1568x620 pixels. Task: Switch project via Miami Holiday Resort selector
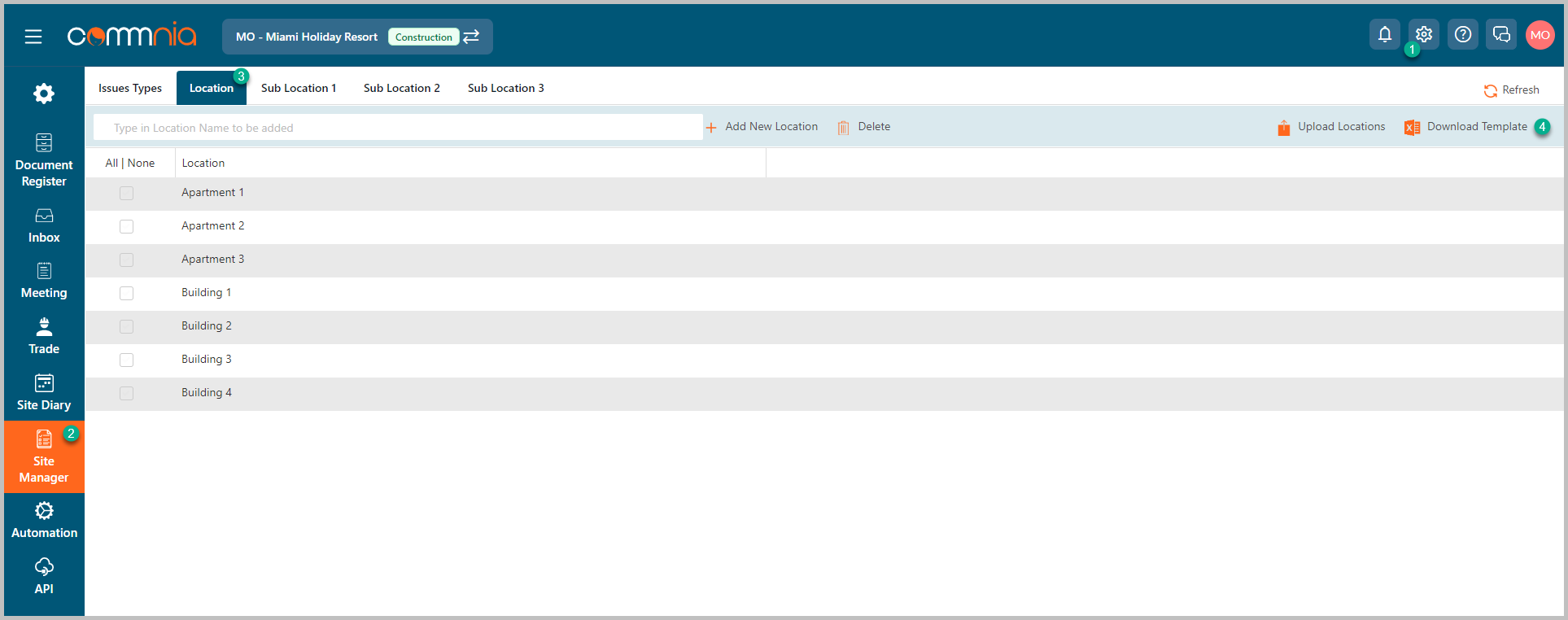(357, 37)
